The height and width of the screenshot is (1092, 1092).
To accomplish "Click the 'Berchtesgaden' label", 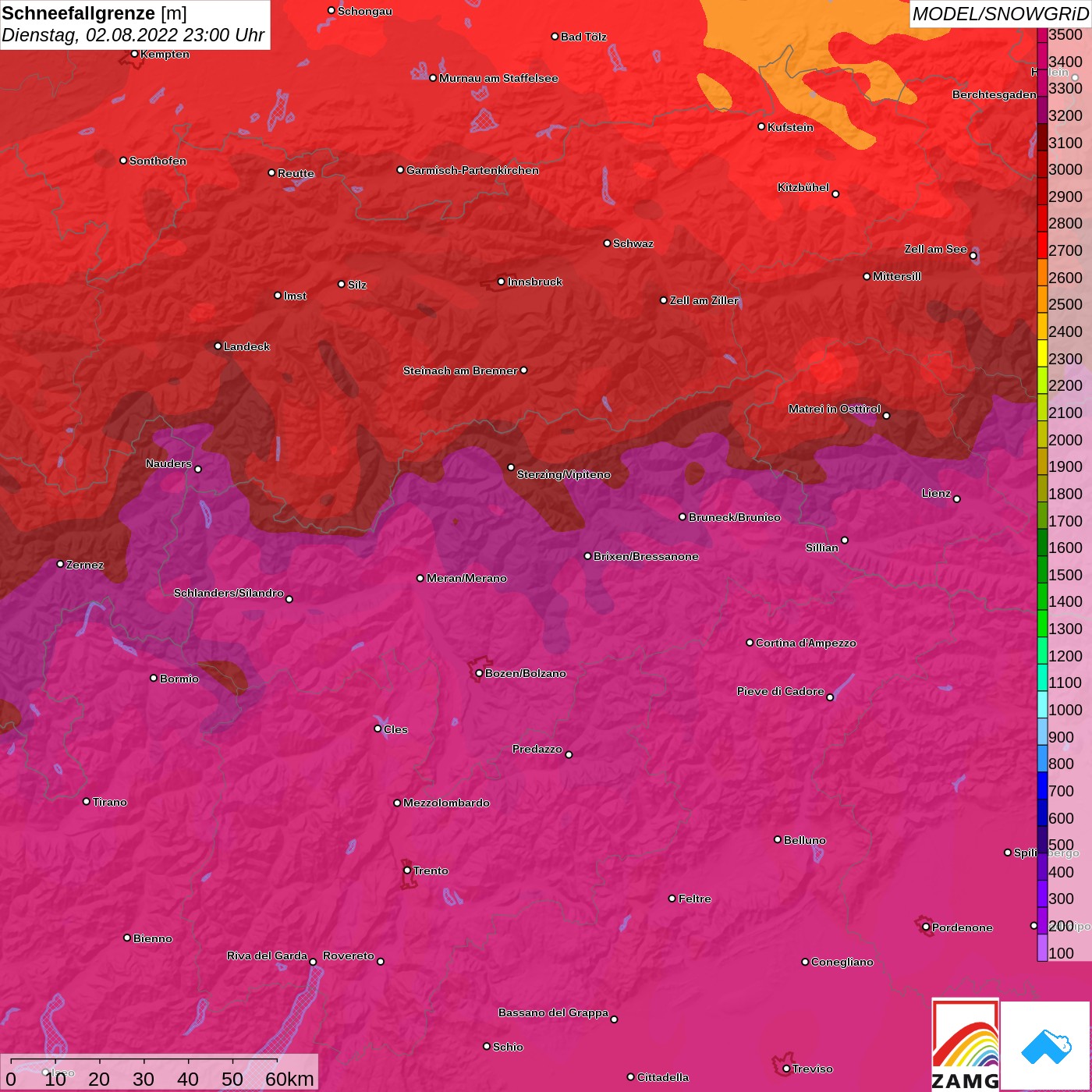I will pos(994,94).
